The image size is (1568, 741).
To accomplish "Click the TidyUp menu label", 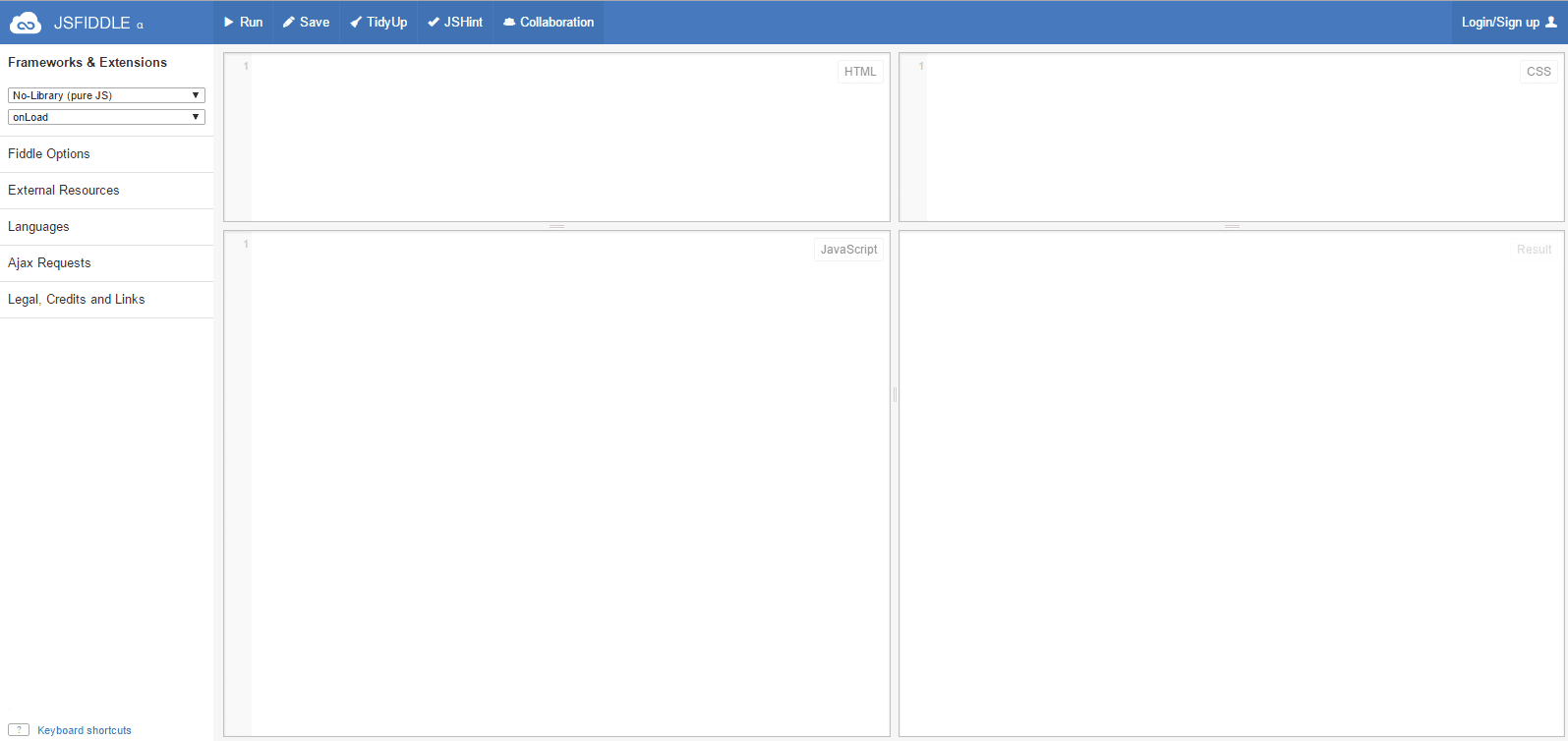I will (x=387, y=22).
